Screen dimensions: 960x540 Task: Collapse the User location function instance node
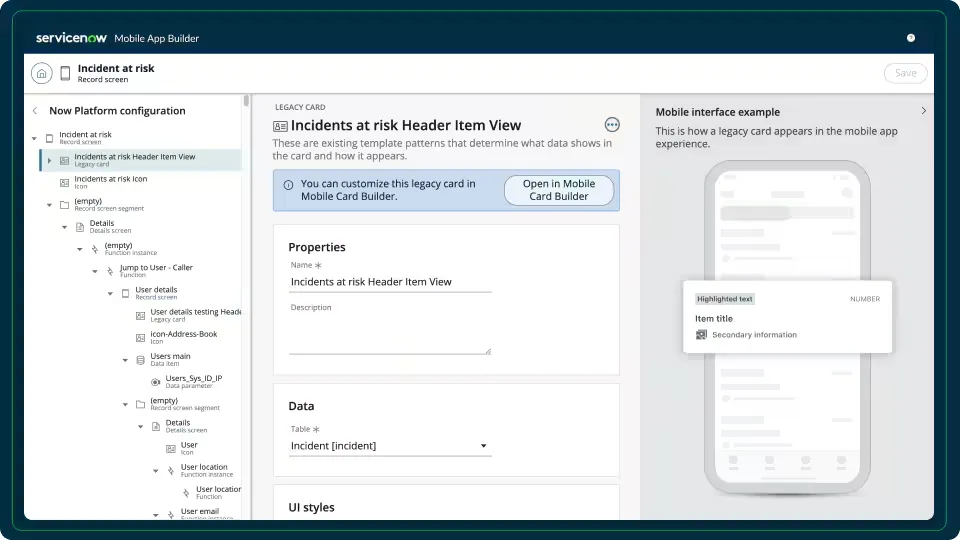point(156,471)
